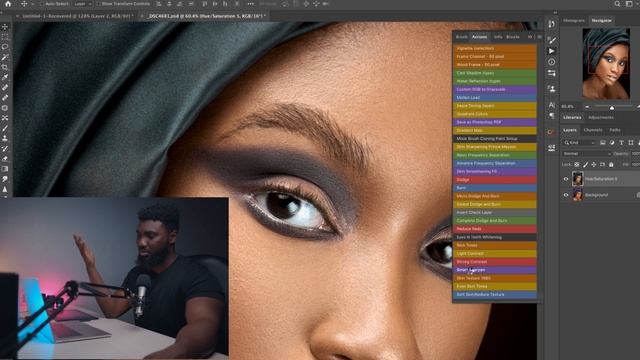Run the Strong Contrast action
640x360 pixels.
pos(495,262)
